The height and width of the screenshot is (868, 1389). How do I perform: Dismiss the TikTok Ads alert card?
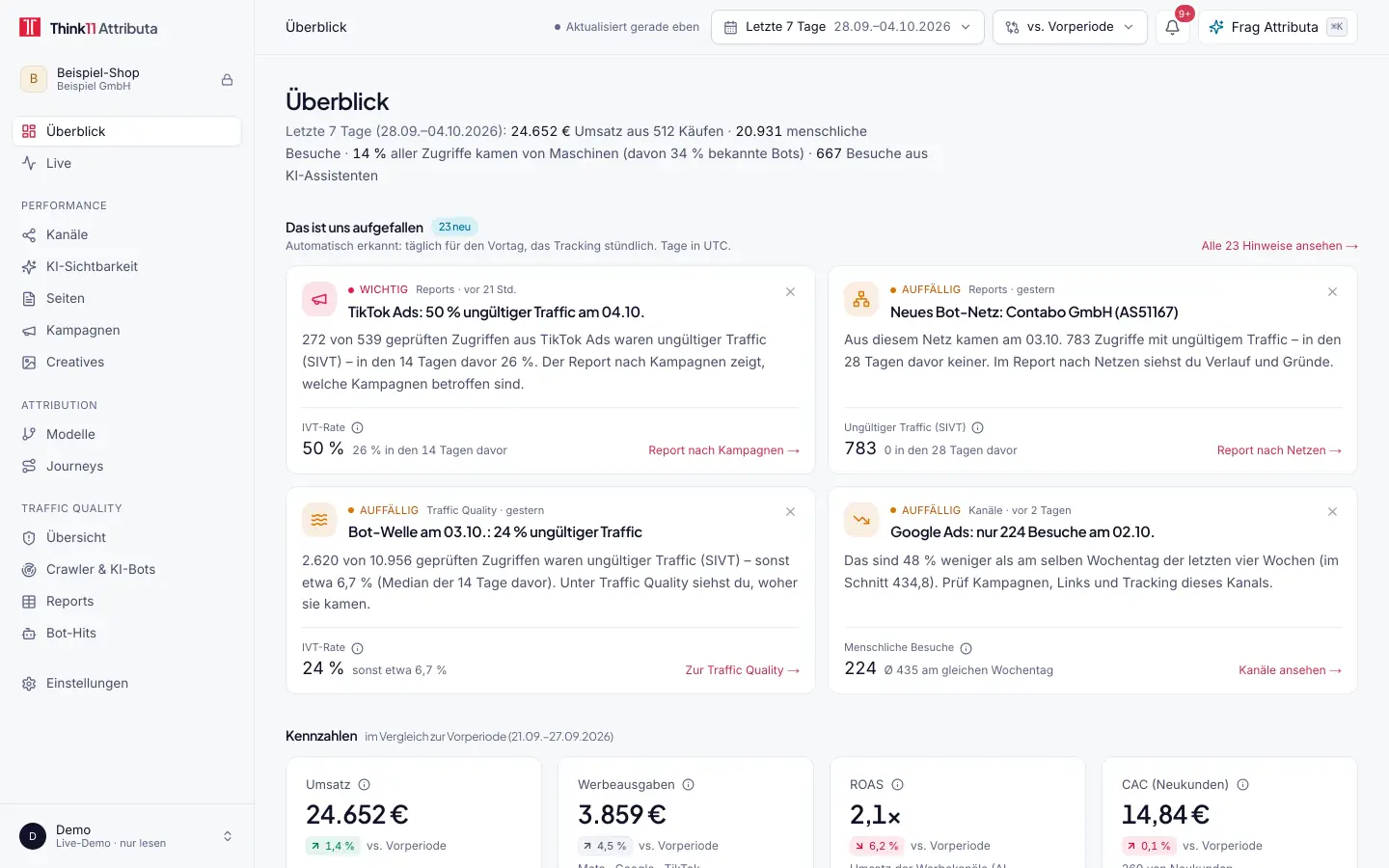pyautogui.click(x=791, y=292)
